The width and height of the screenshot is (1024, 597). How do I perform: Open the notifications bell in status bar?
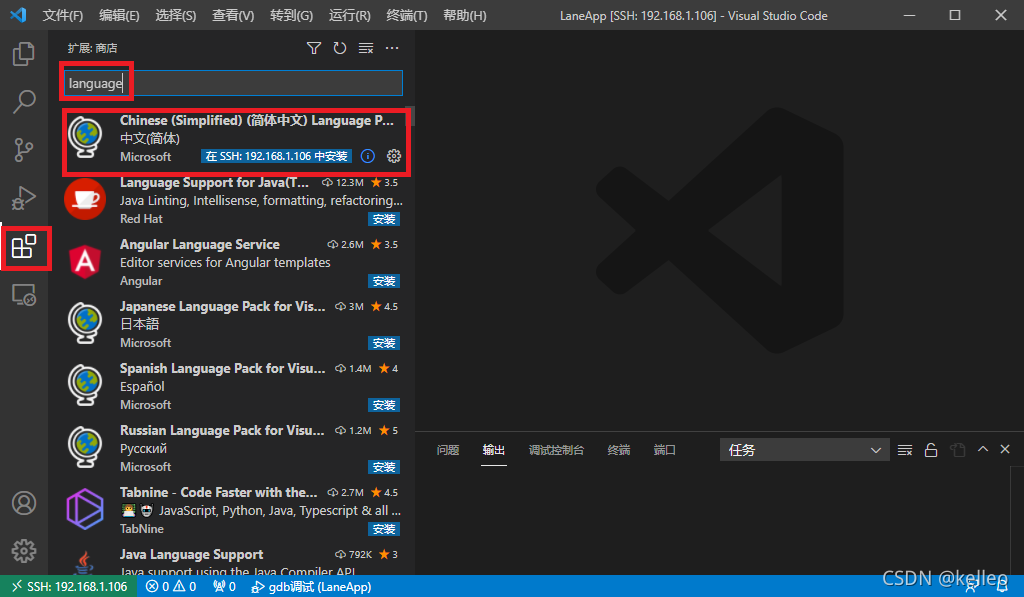pos(1002,587)
